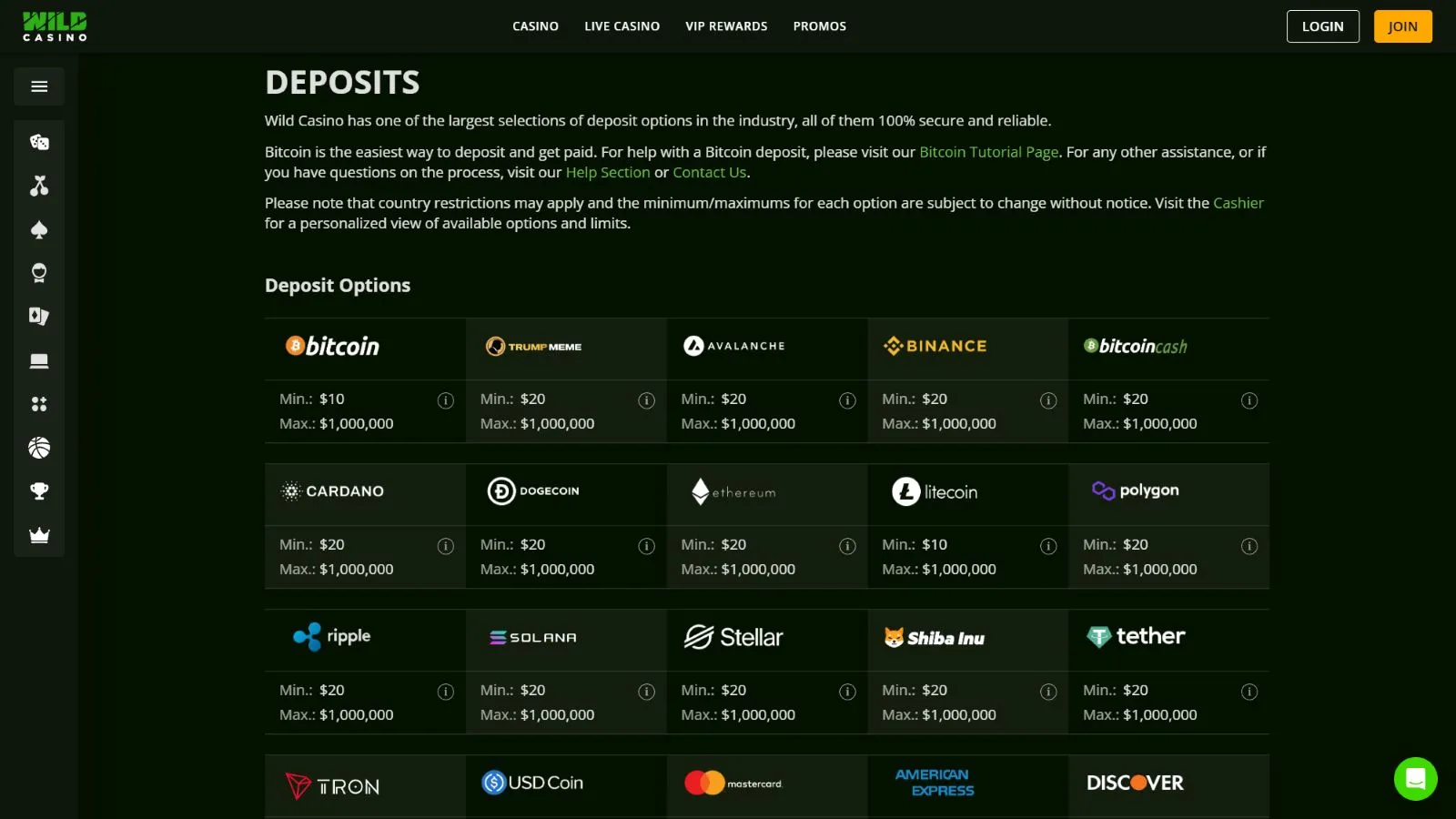
Task: Click the Wild Casino logo
Action: point(55,26)
